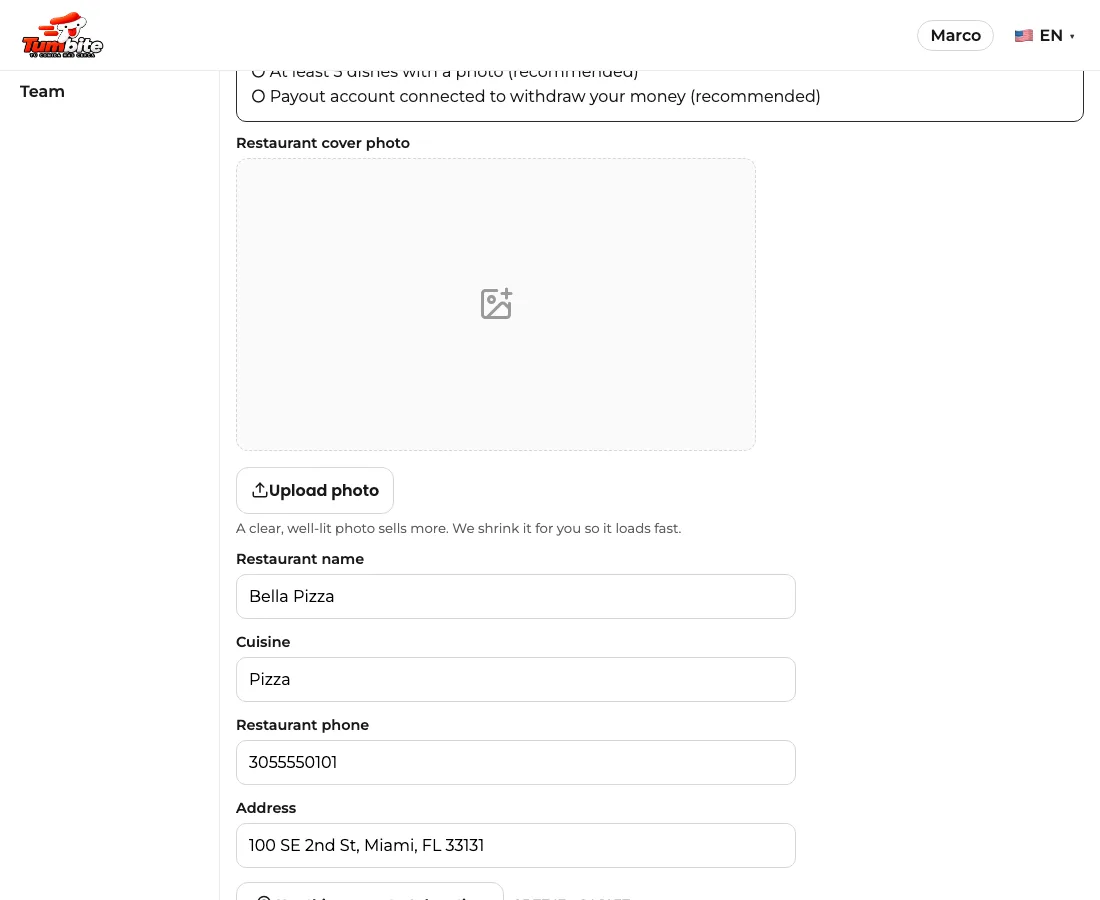Viewport: 1100px width, 900px height.
Task: Click the circle icon beside Payout account item
Action: tap(258, 97)
